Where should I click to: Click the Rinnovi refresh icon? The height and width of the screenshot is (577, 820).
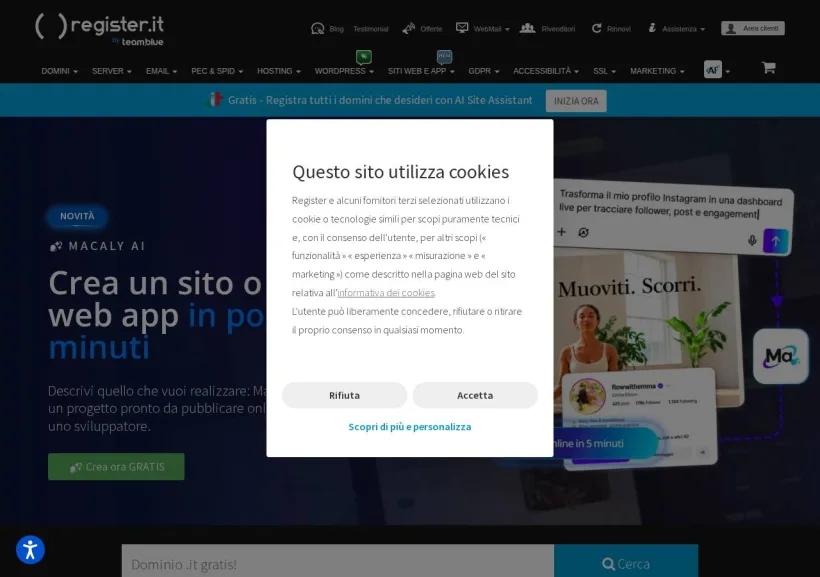(596, 28)
